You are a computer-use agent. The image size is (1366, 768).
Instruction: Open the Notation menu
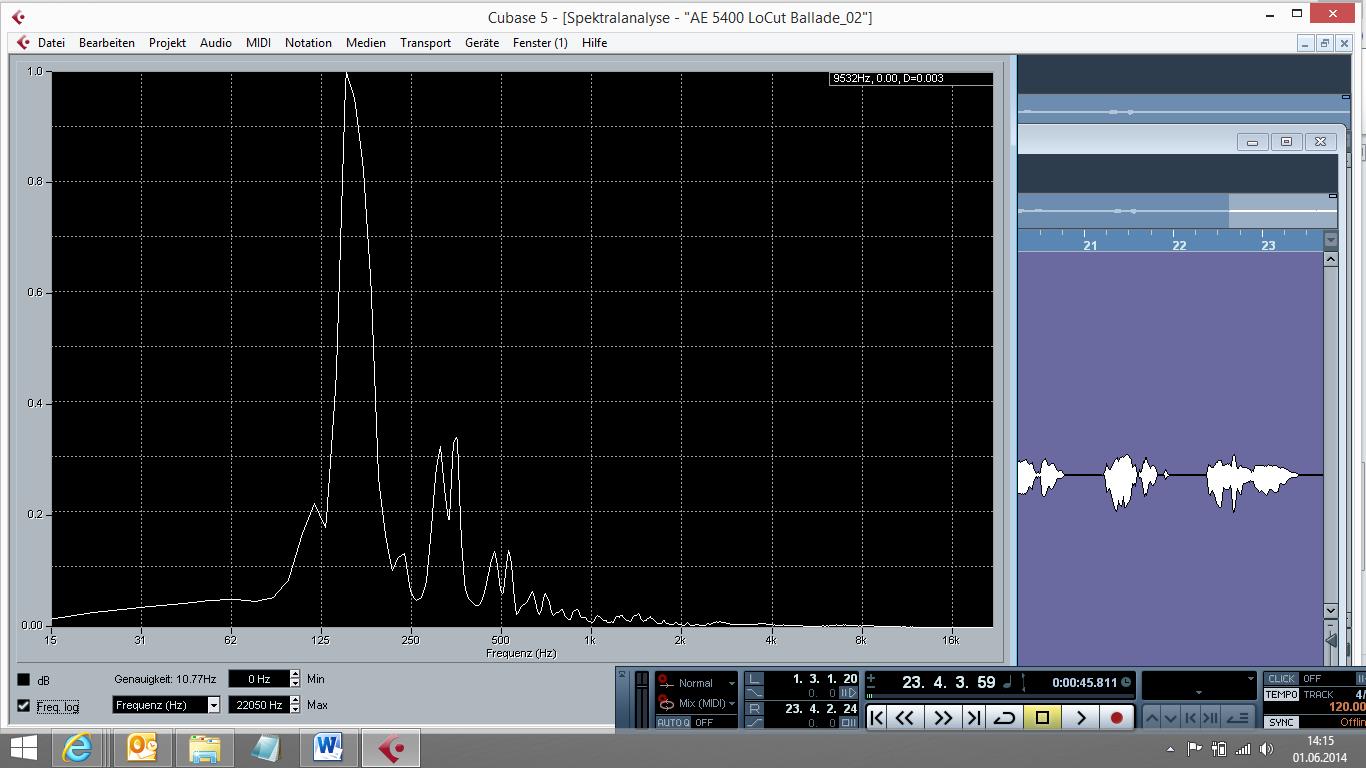tap(308, 43)
